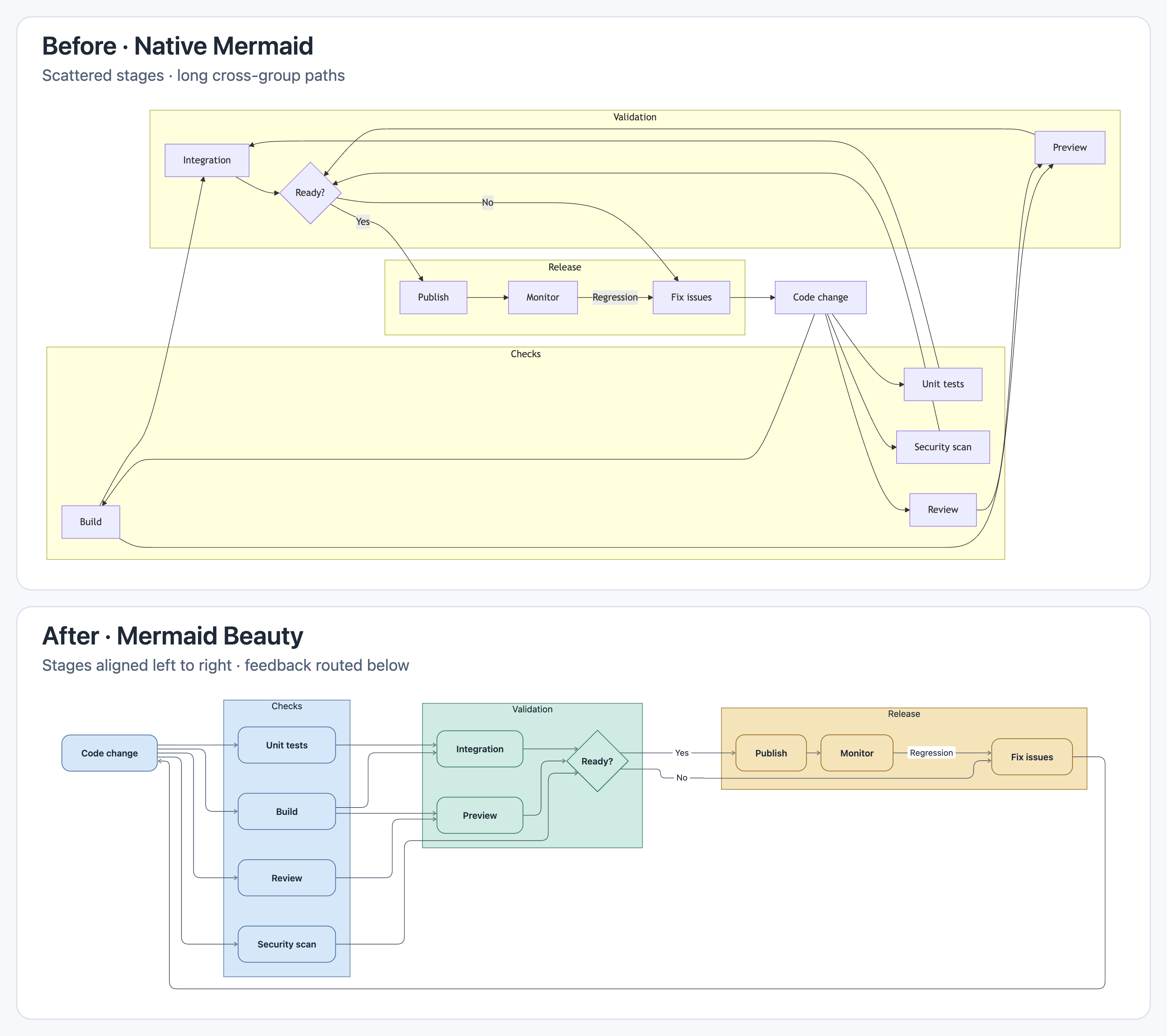The width and height of the screenshot is (1167, 1036).
Task: Click the blue Checks group title in the After diagram
Action: coord(287,706)
